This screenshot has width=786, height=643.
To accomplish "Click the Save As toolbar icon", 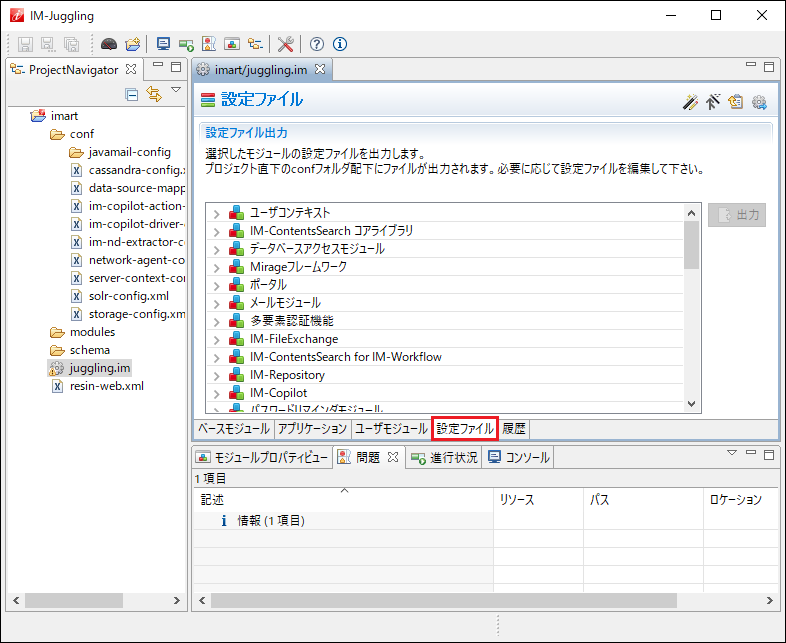I will (48, 44).
